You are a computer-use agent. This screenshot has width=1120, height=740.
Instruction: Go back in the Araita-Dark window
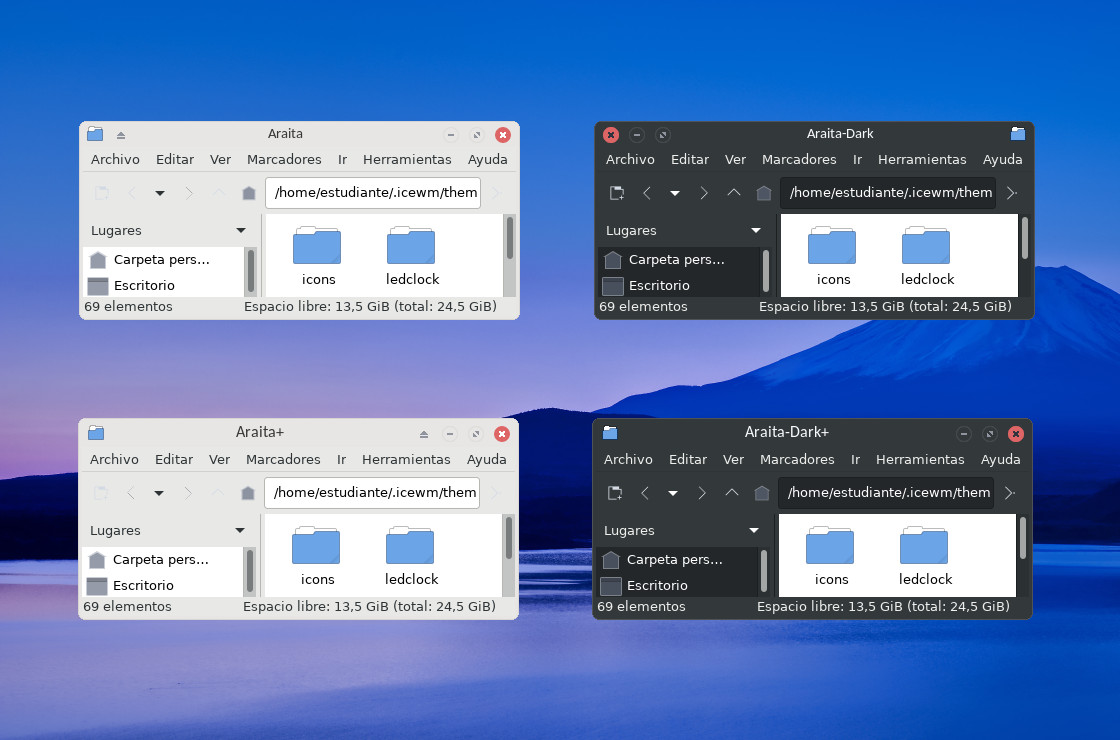click(646, 193)
